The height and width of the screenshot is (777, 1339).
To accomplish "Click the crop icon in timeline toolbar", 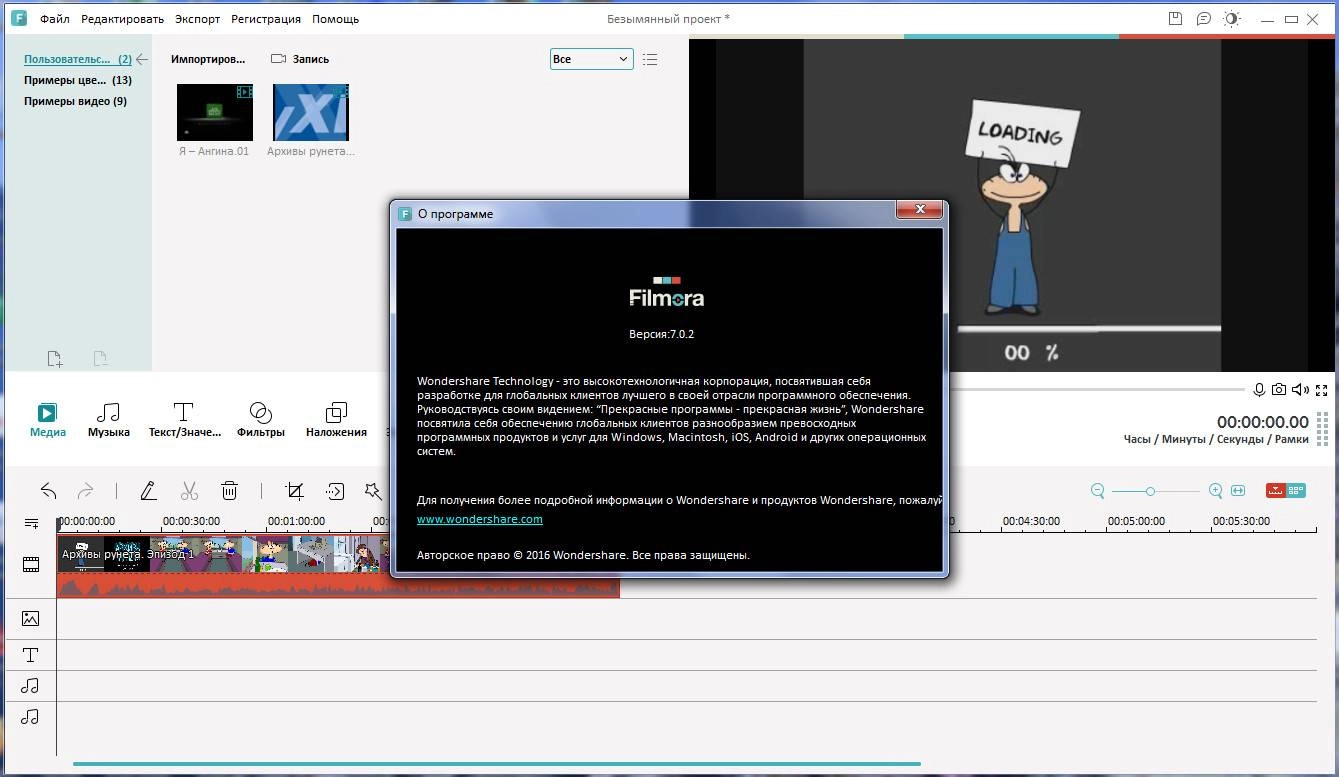I will pos(294,491).
